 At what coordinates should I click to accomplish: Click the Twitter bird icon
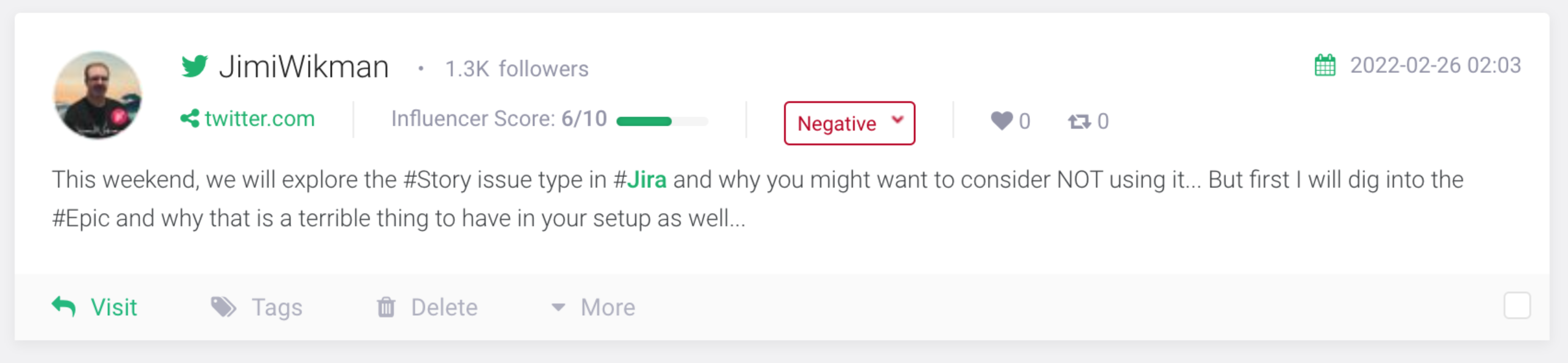pyautogui.click(x=194, y=66)
